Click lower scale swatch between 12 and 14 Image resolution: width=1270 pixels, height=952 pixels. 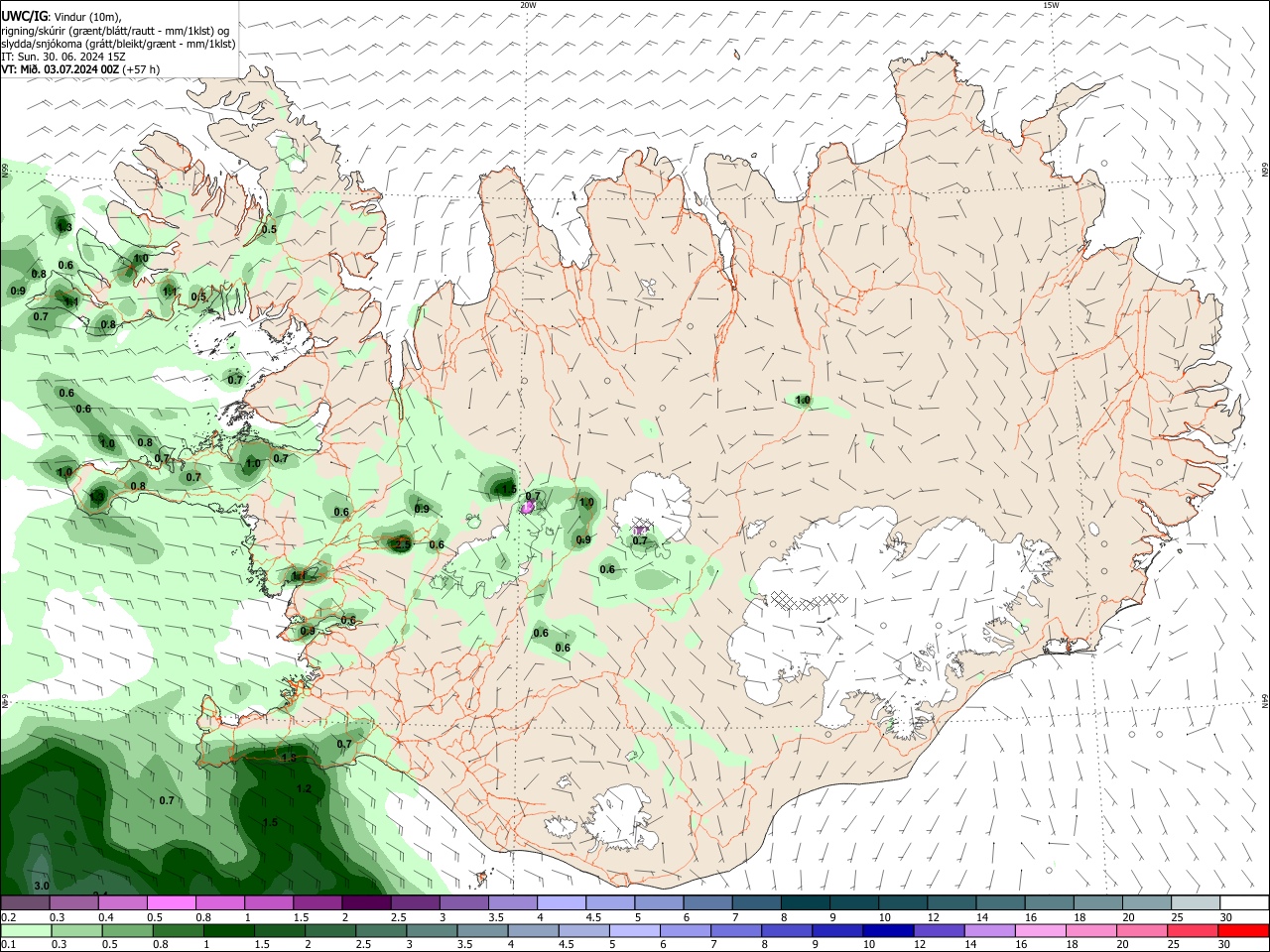pyautogui.click(x=938, y=930)
